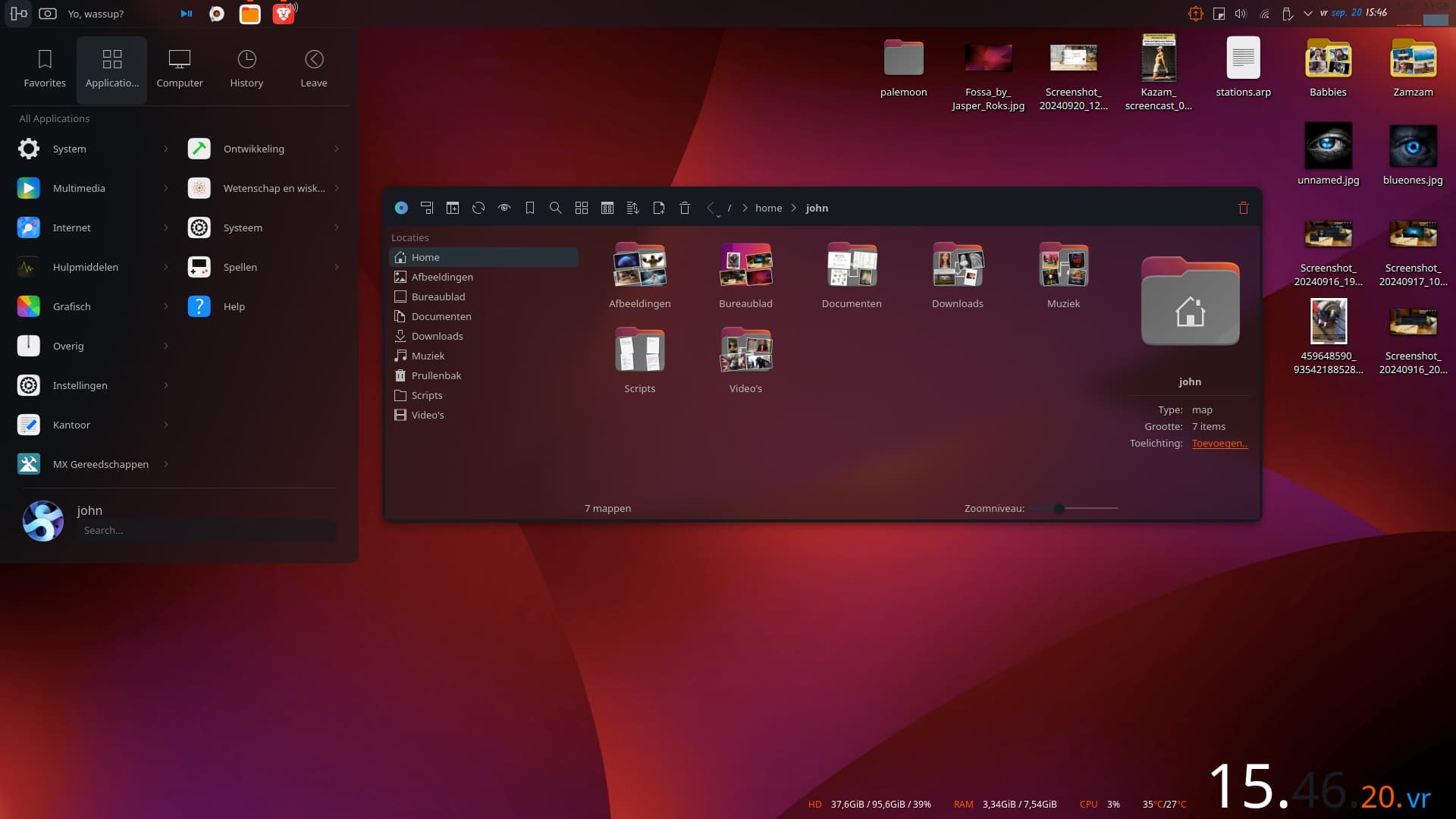
Task: Select Documenten in the Locaties sidebar
Action: [x=484, y=316]
